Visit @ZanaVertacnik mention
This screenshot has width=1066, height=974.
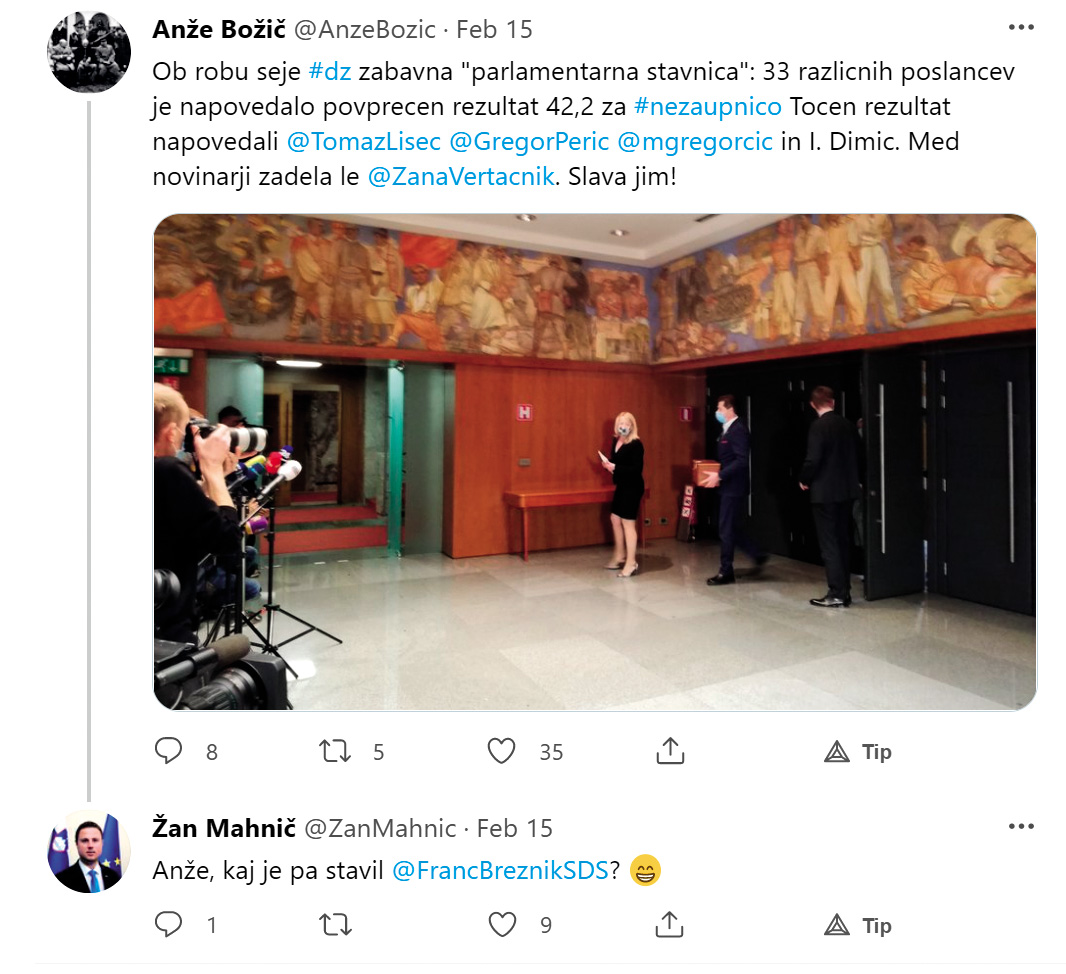point(461,177)
